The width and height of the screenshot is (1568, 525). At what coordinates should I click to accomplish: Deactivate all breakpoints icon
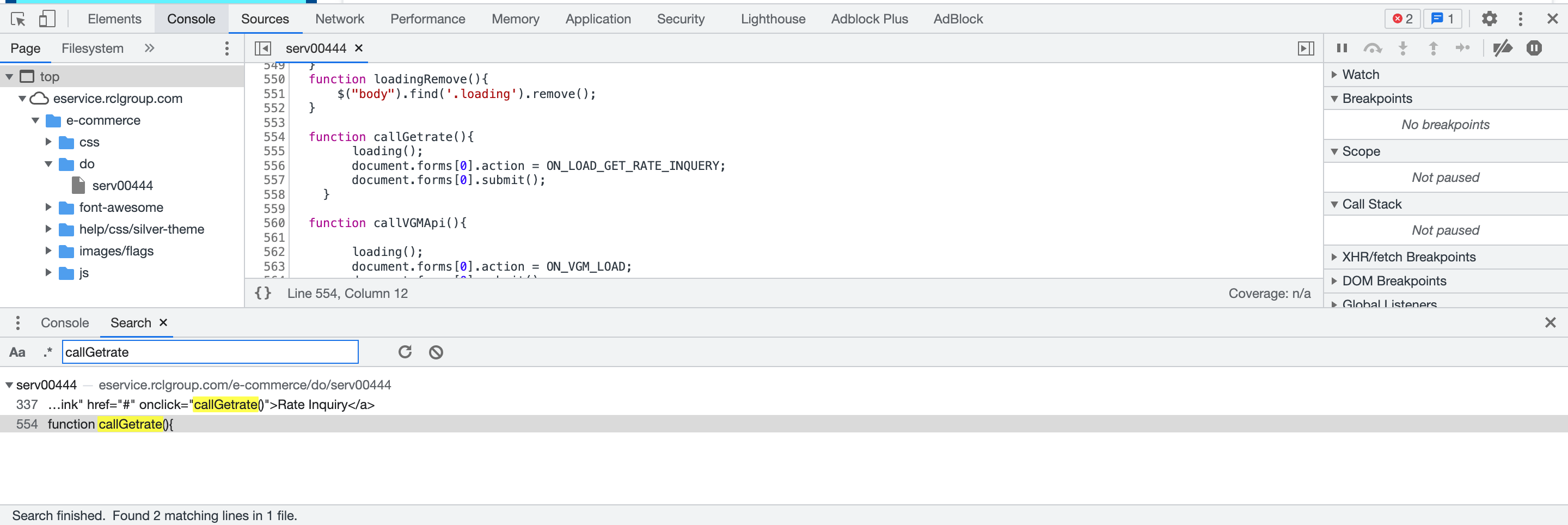coord(1503,48)
